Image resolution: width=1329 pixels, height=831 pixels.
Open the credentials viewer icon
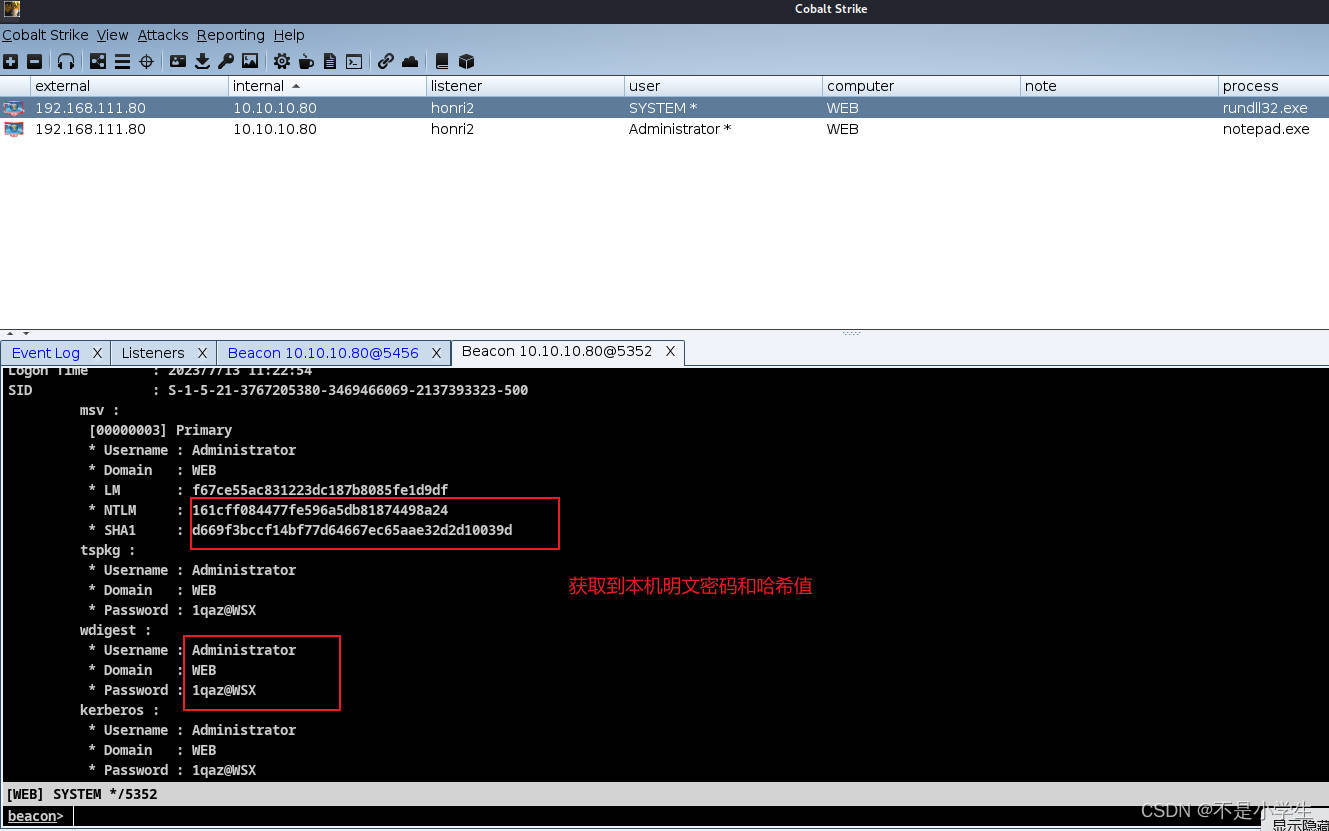[x=178, y=61]
